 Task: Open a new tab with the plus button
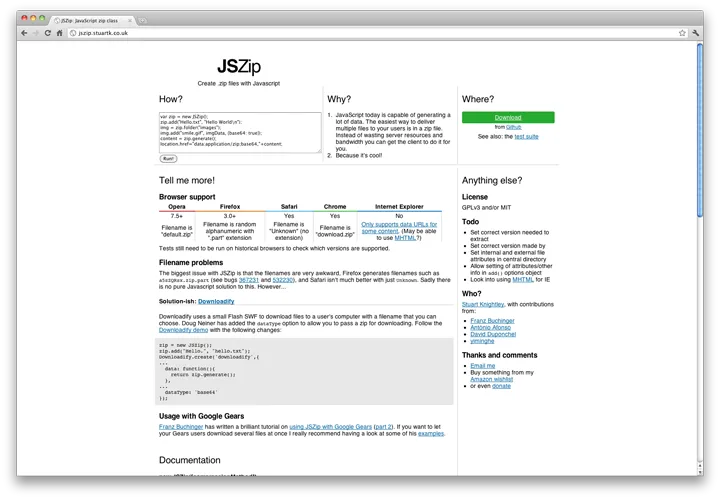pos(142,21)
